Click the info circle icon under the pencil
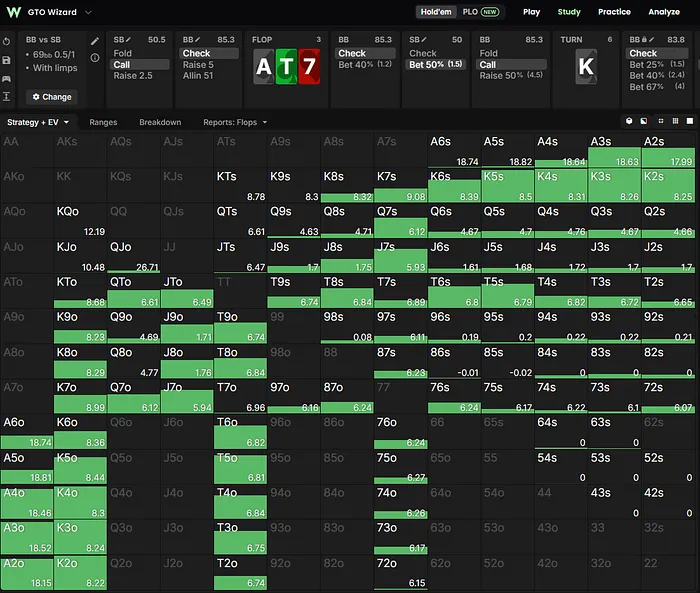This screenshot has height=593, width=700. click(95, 58)
